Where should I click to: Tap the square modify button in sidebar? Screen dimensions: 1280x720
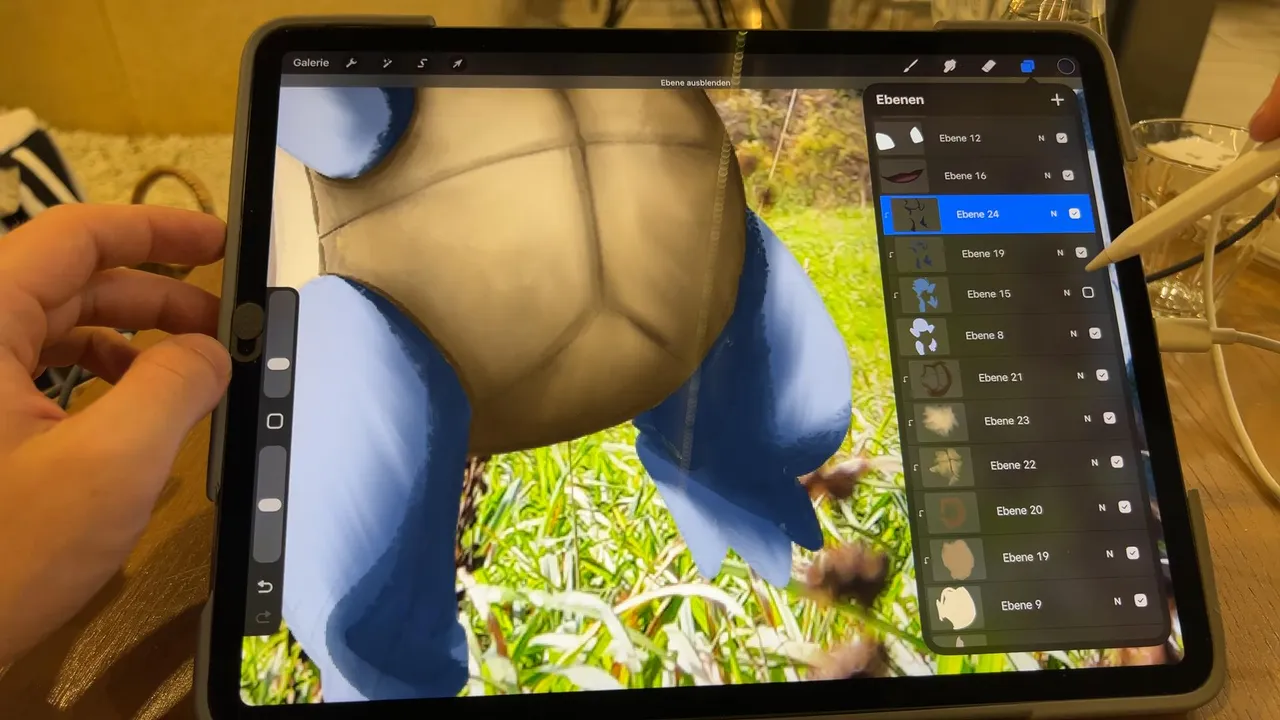275,421
